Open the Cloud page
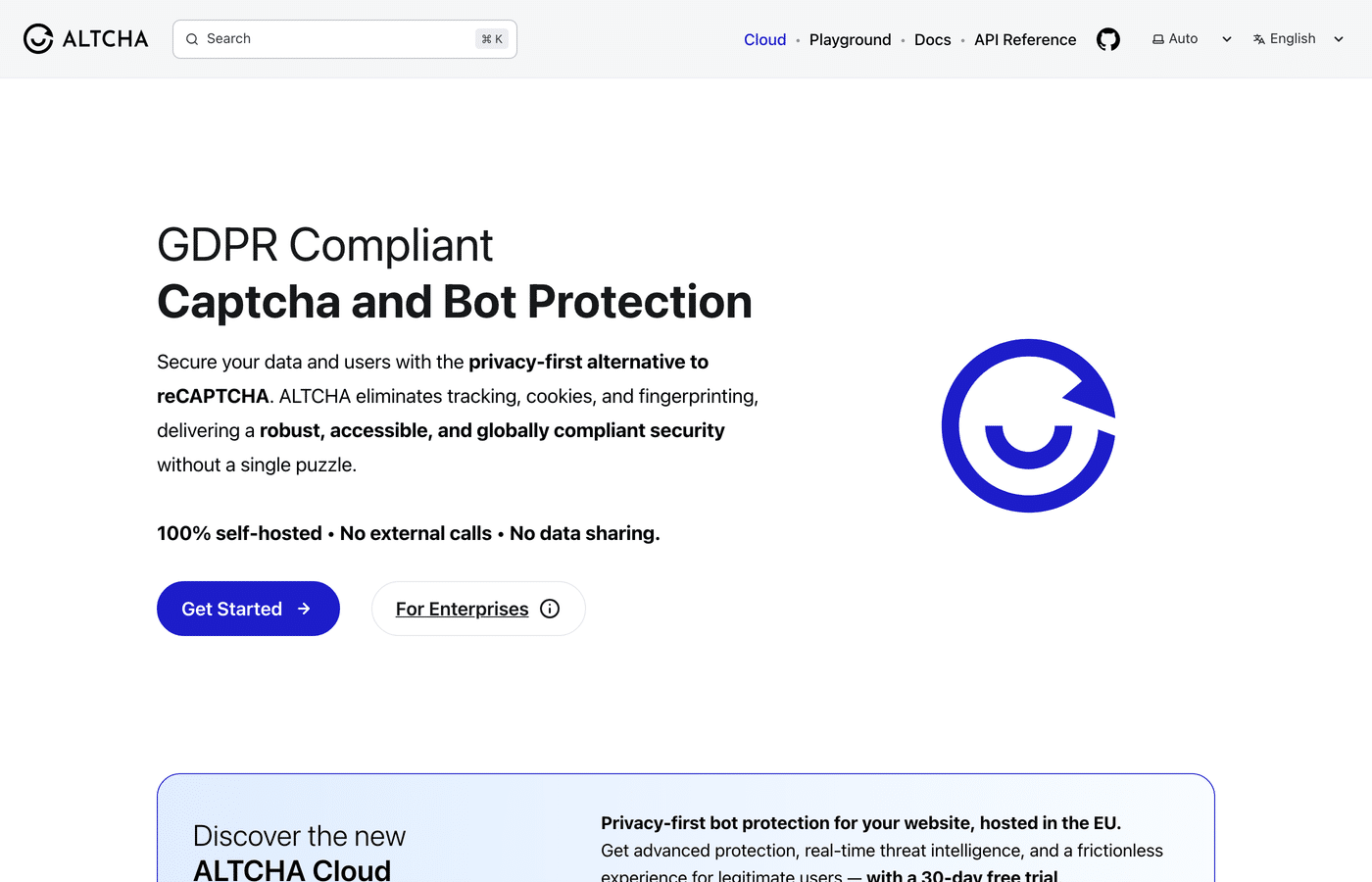This screenshot has width=1372, height=882. click(x=764, y=39)
